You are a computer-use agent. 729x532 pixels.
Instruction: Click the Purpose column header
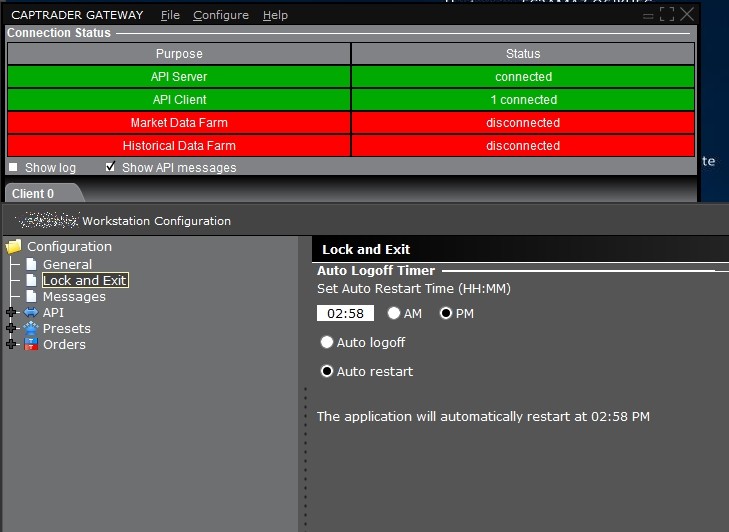tap(179, 53)
